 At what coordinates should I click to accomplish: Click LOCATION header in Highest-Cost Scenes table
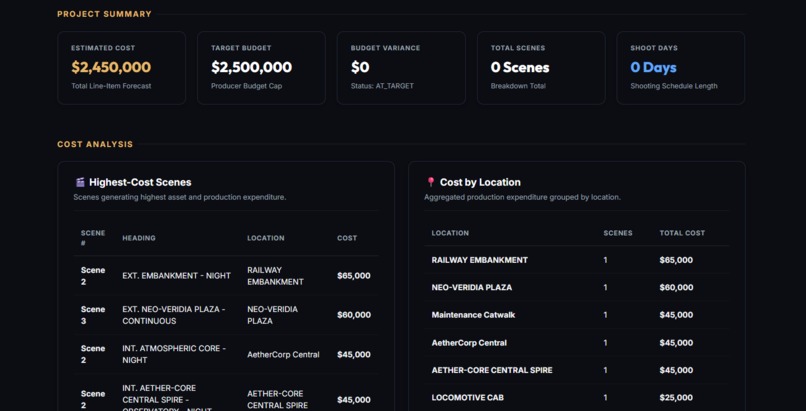266,238
